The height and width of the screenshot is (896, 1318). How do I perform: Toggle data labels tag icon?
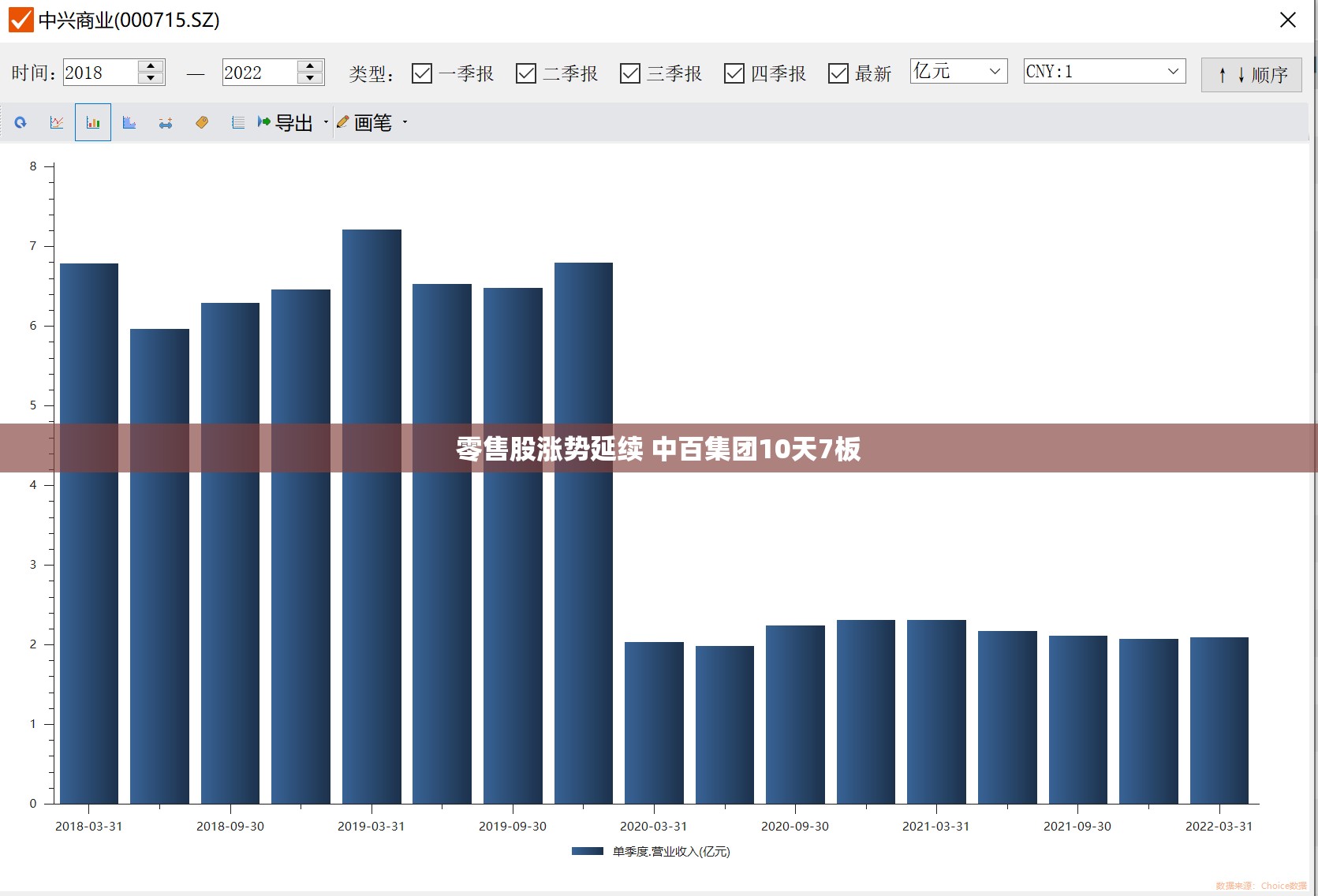point(202,122)
